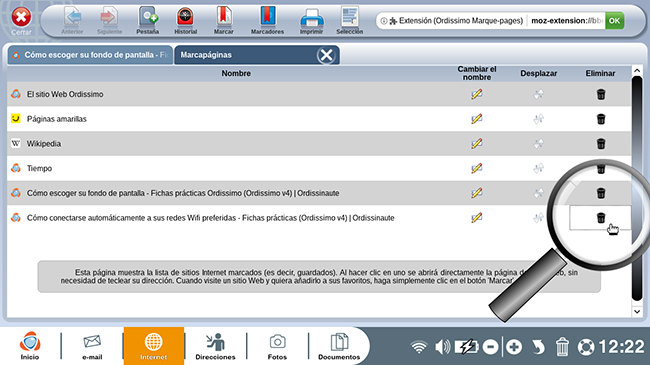
Task: Rename El sitio Web Ordissimo with the pencil
Action: click(477, 94)
